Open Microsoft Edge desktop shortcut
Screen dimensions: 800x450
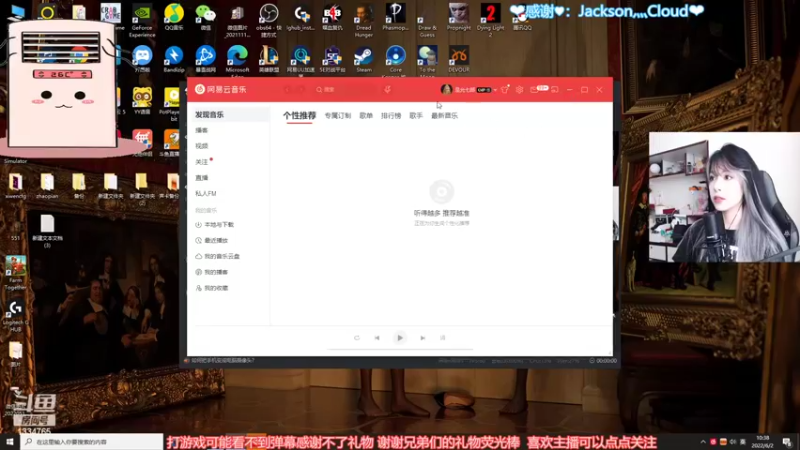[x=237, y=60]
